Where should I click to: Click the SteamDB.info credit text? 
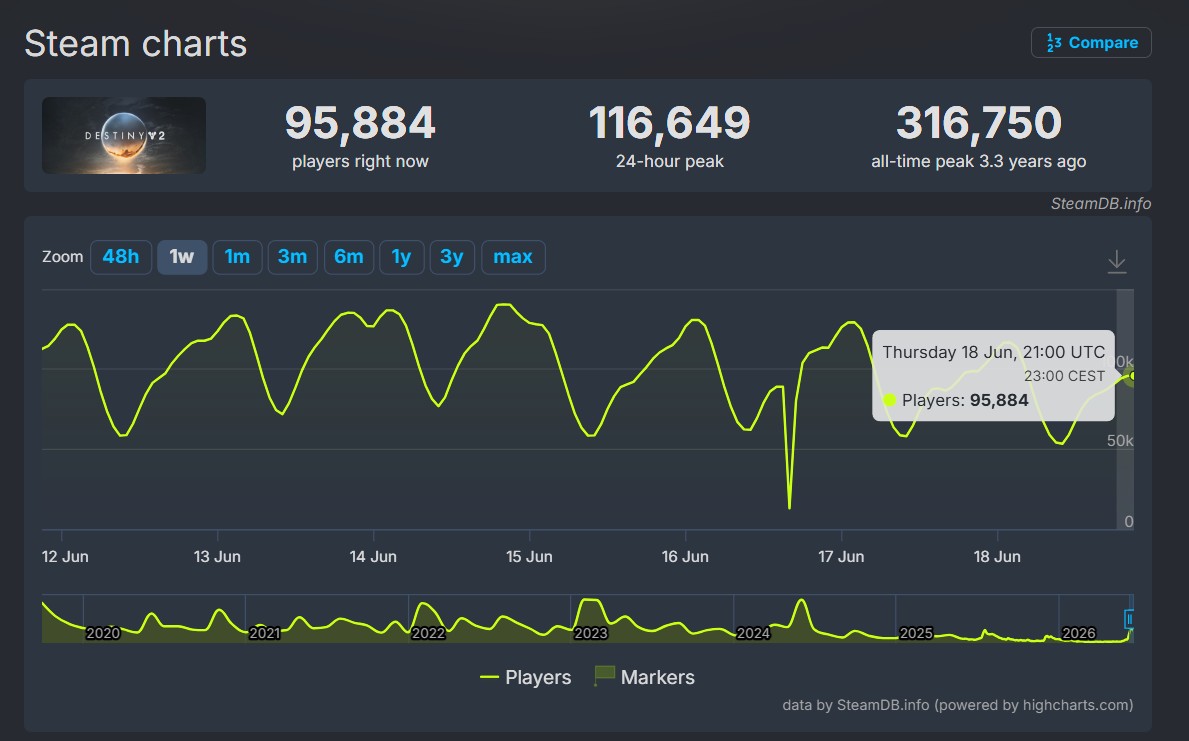click(1100, 203)
